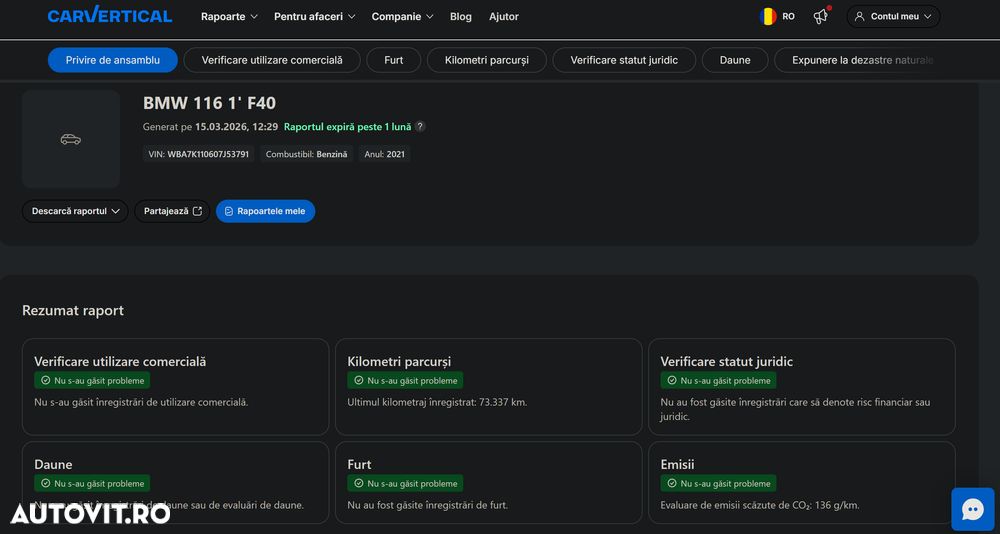The height and width of the screenshot is (534, 1000).
Task: Switch to Kilometri parcurși tab
Action: pos(487,60)
